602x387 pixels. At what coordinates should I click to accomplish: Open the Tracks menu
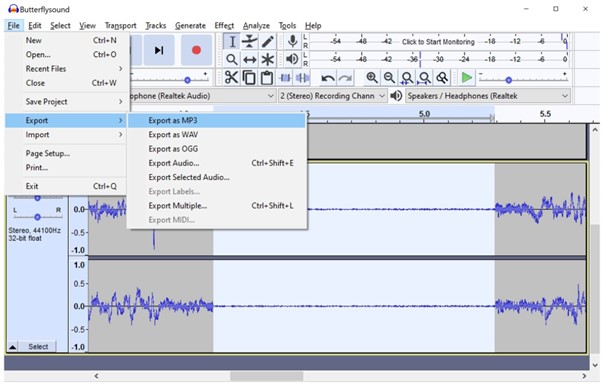pos(156,26)
